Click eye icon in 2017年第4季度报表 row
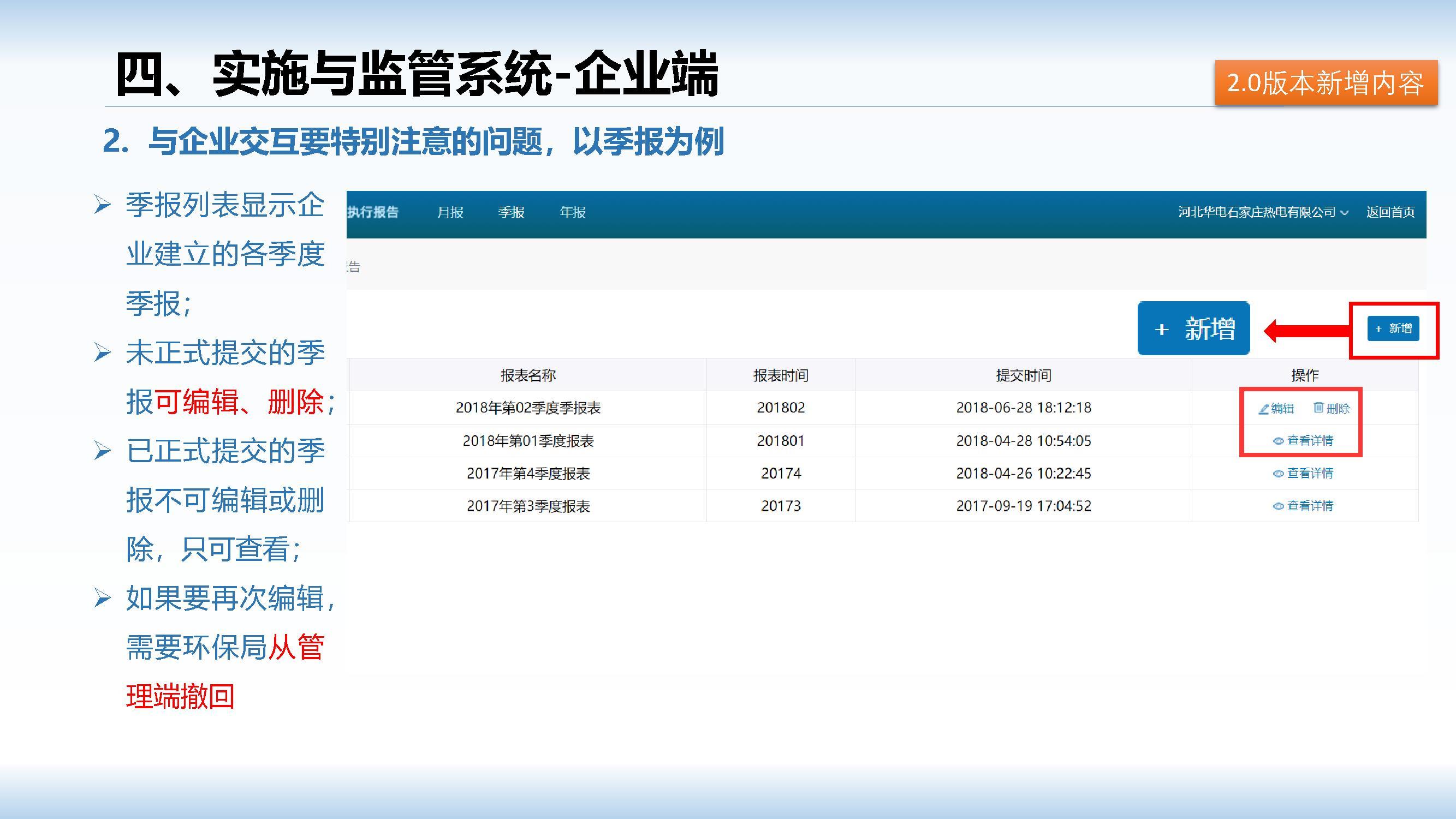This screenshot has height=819, width=1456. point(1278,474)
